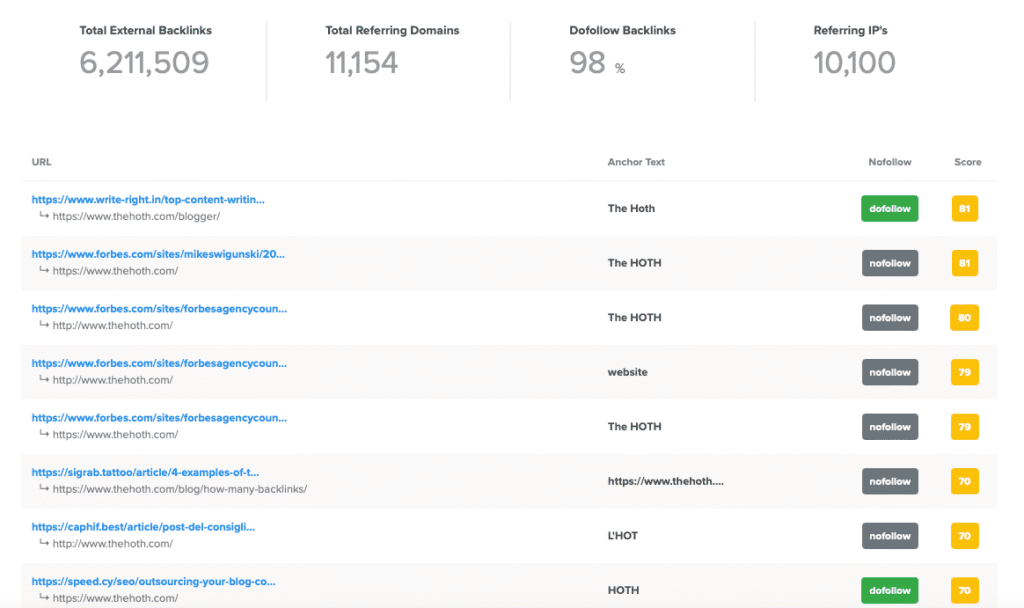
Task: Sort by the Score column header
Action: pos(967,162)
